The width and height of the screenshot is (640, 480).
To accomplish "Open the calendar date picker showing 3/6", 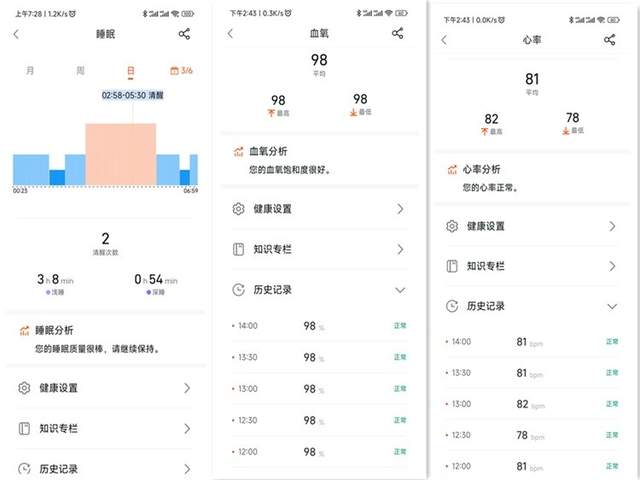I will point(181,71).
